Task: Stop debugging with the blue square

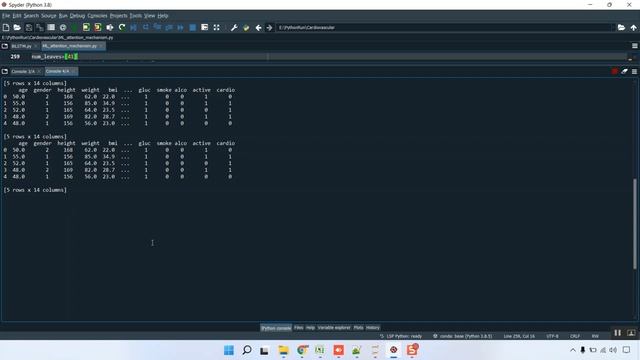Action: [x=193, y=27]
